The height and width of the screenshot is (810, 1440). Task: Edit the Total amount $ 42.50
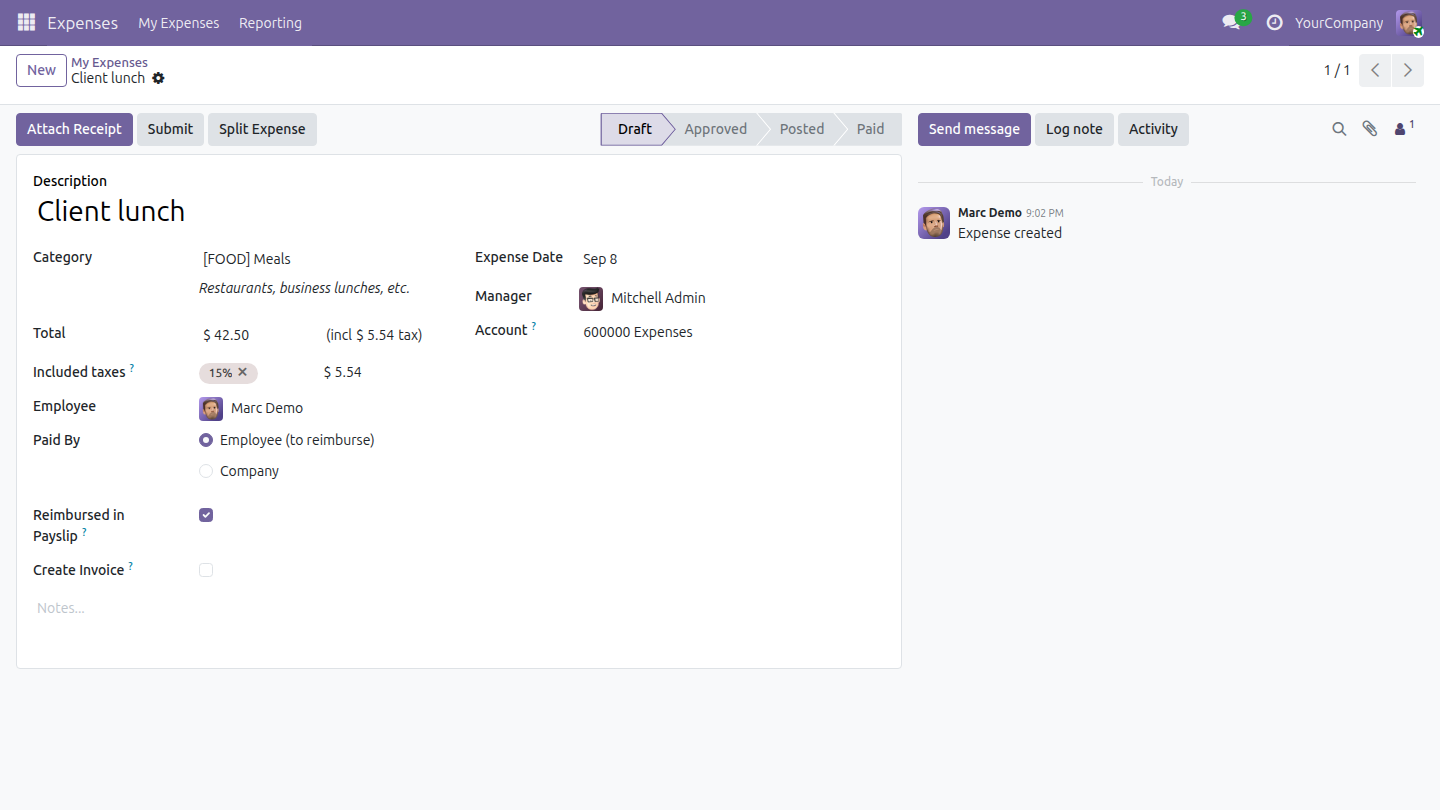pyautogui.click(x=256, y=335)
